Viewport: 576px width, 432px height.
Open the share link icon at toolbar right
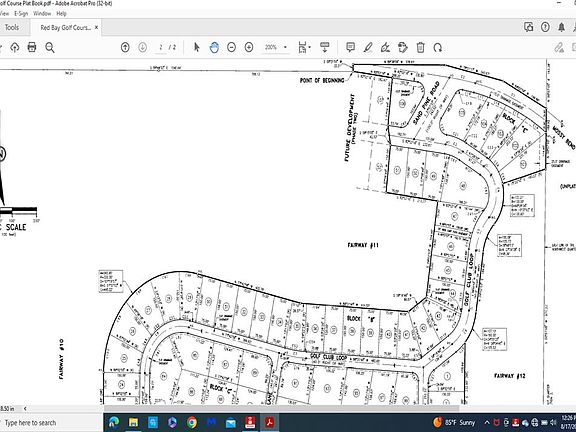(x=559, y=47)
